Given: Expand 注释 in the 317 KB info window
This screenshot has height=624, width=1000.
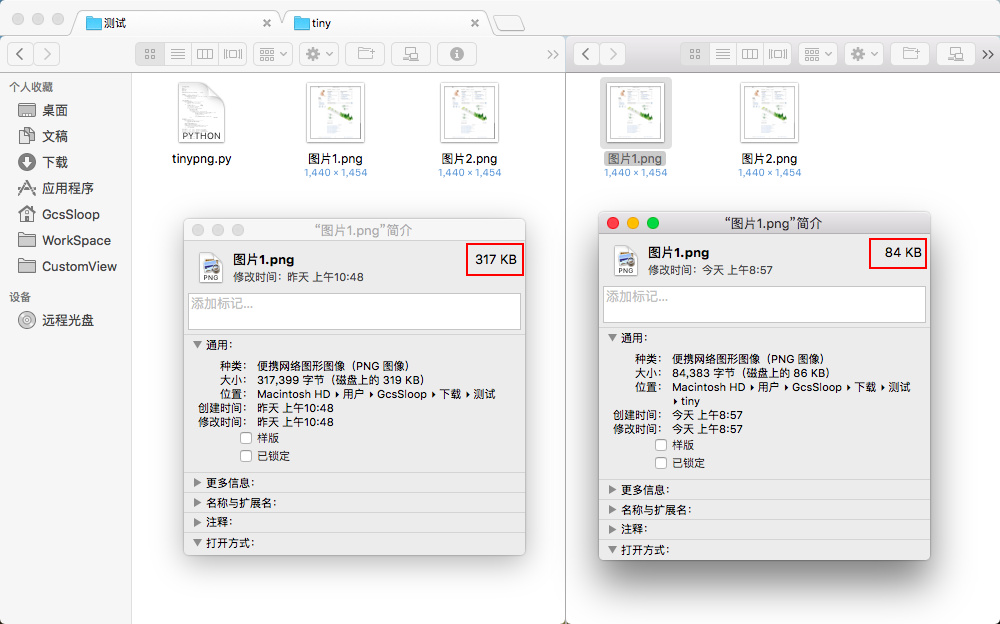Looking at the screenshot, I should tap(198, 522).
